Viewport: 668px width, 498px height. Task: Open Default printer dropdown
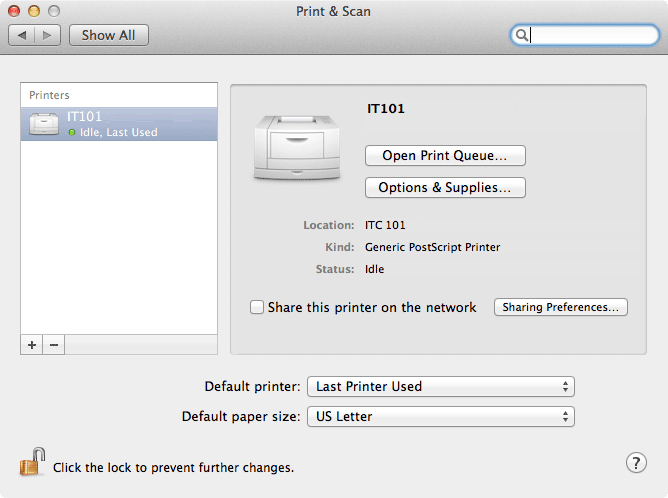441,386
